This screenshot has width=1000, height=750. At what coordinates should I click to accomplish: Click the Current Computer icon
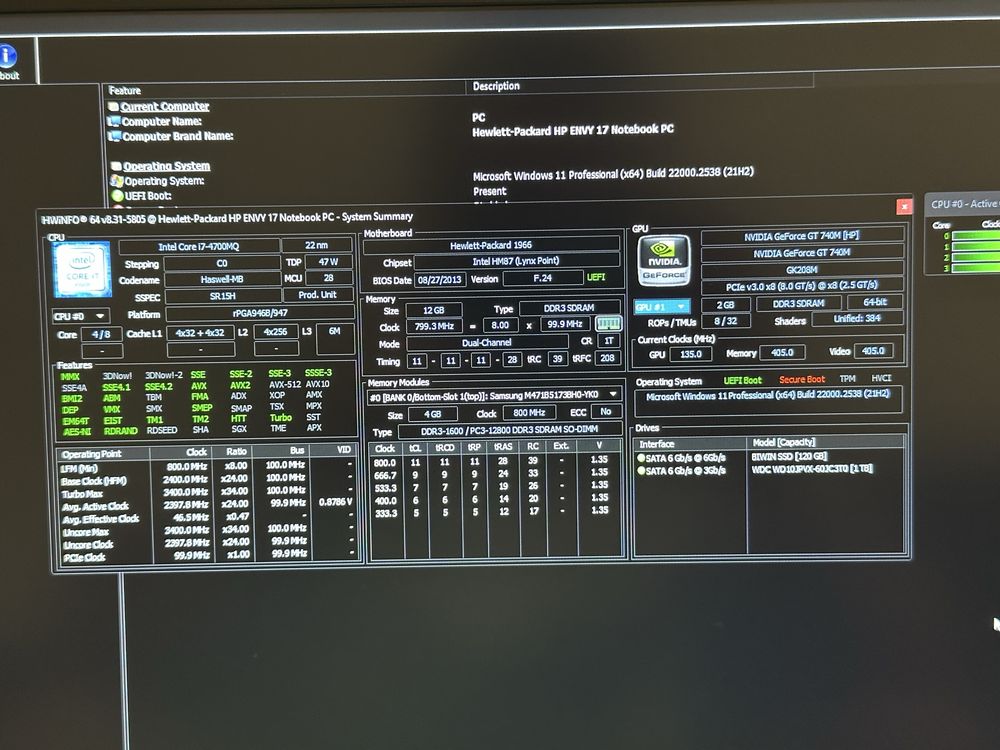click(x=114, y=107)
